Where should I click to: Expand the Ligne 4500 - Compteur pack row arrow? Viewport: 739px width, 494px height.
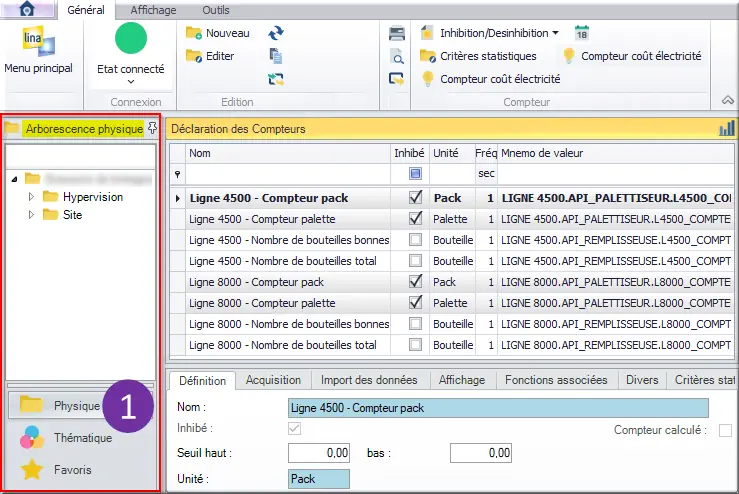pos(178,198)
